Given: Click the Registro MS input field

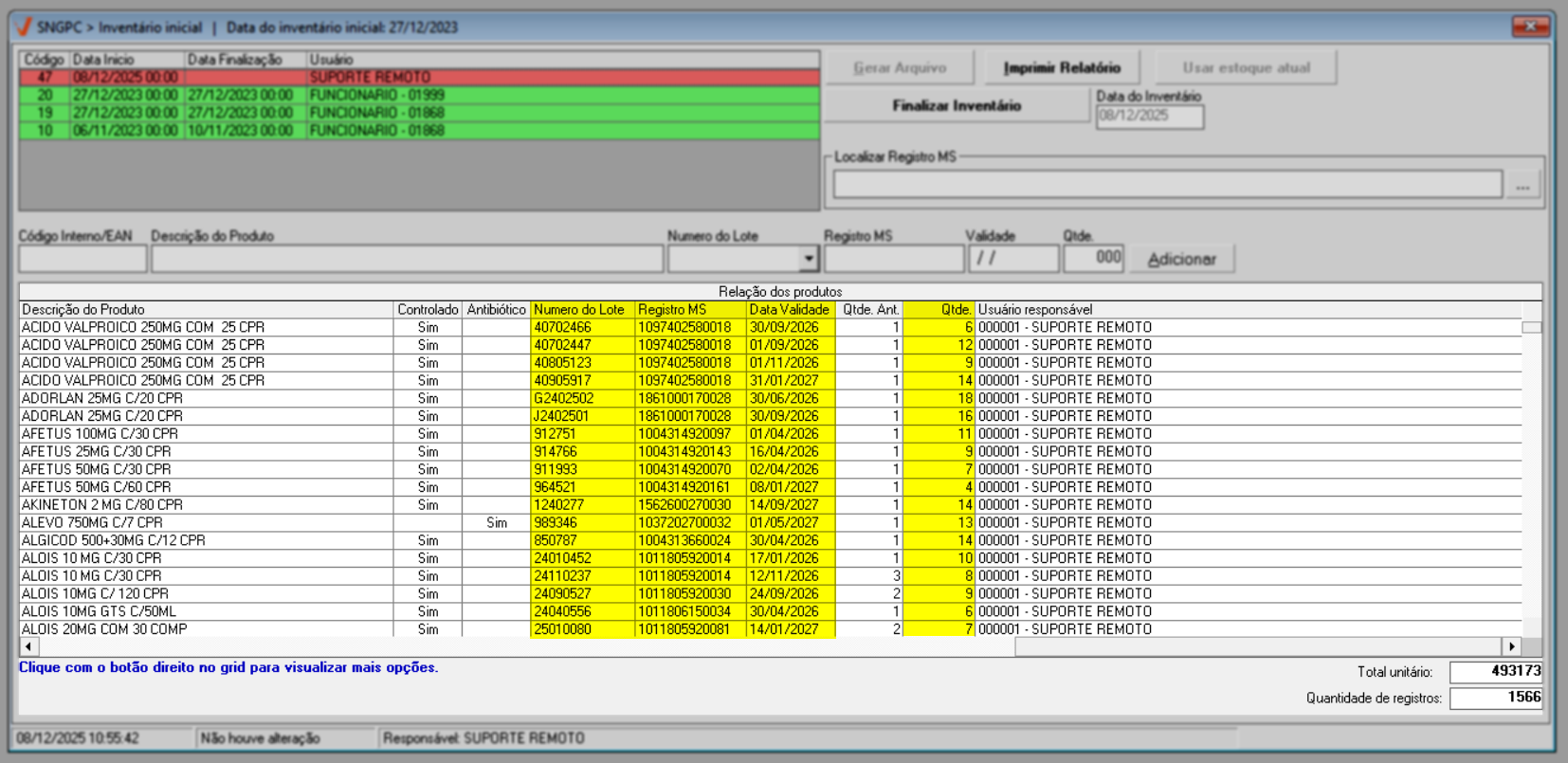Looking at the screenshot, I should click(x=893, y=259).
